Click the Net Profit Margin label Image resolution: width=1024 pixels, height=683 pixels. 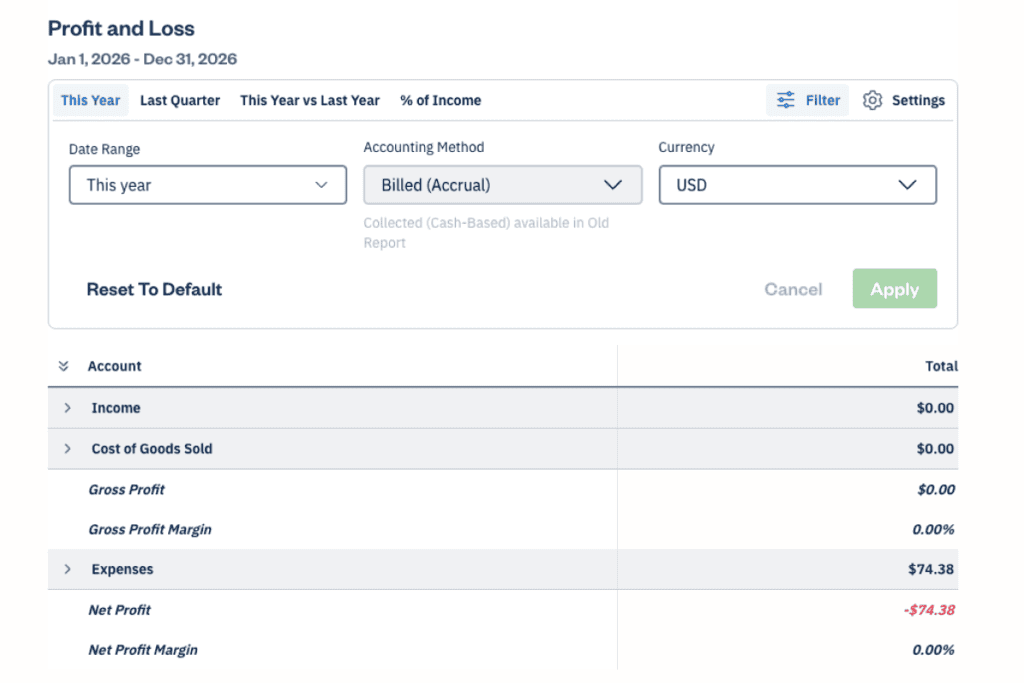[x=143, y=650]
